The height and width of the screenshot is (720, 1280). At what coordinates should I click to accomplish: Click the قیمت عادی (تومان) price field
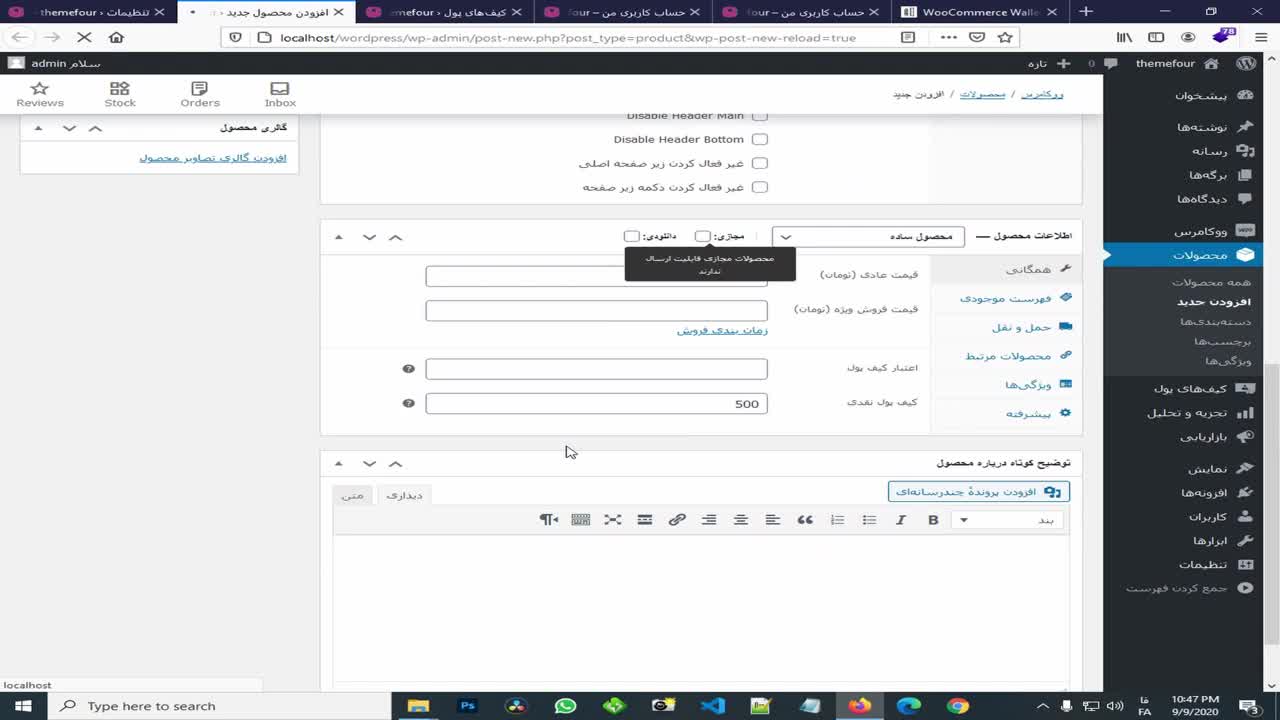click(596, 276)
